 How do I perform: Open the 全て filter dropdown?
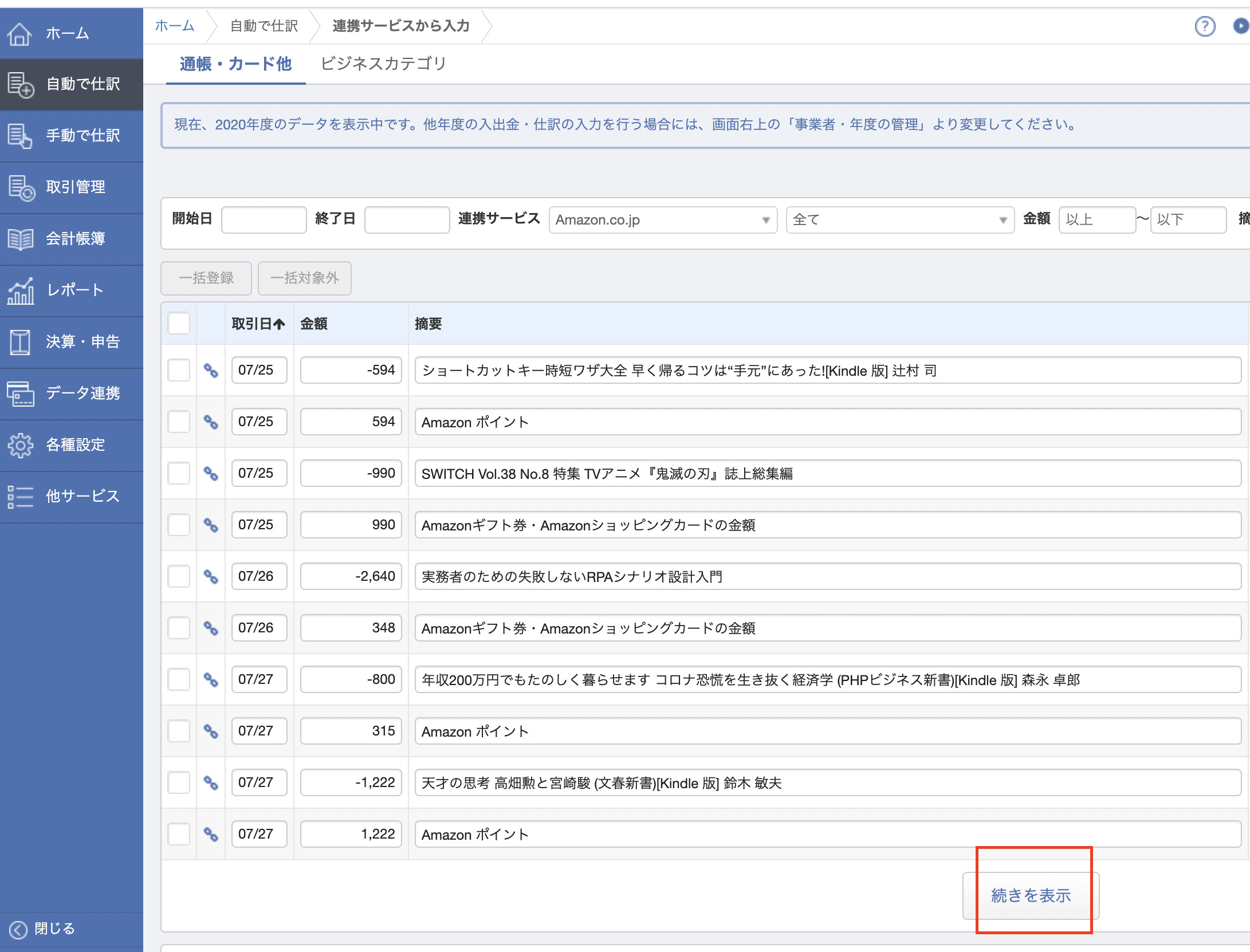pos(899,220)
